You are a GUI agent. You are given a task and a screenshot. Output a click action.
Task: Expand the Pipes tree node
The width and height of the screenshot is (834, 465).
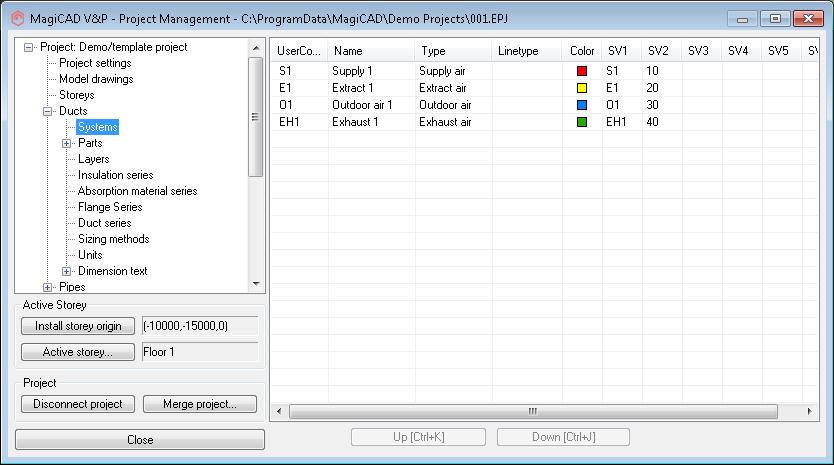click(47, 287)
